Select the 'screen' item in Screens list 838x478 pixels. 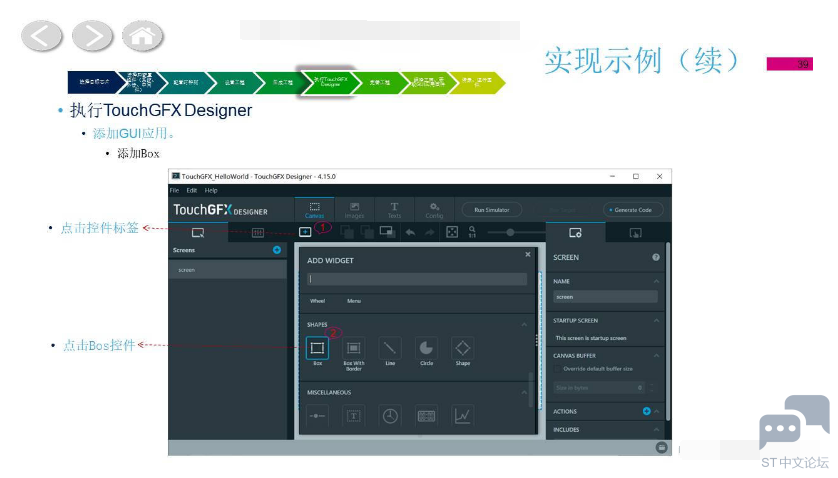tap(228, 270)
